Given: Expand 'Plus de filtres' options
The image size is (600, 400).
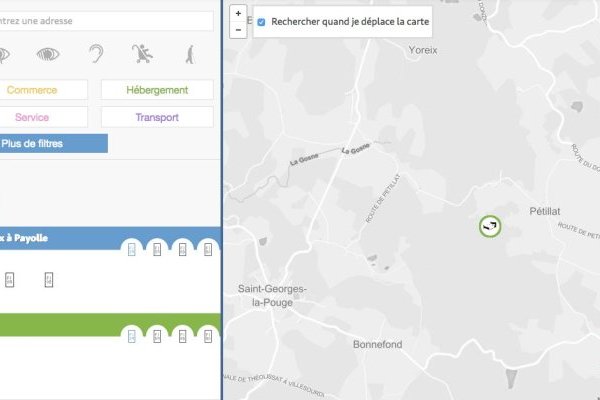Looking at the screenshot, I should pyautogui.click(x=50, y=144).
